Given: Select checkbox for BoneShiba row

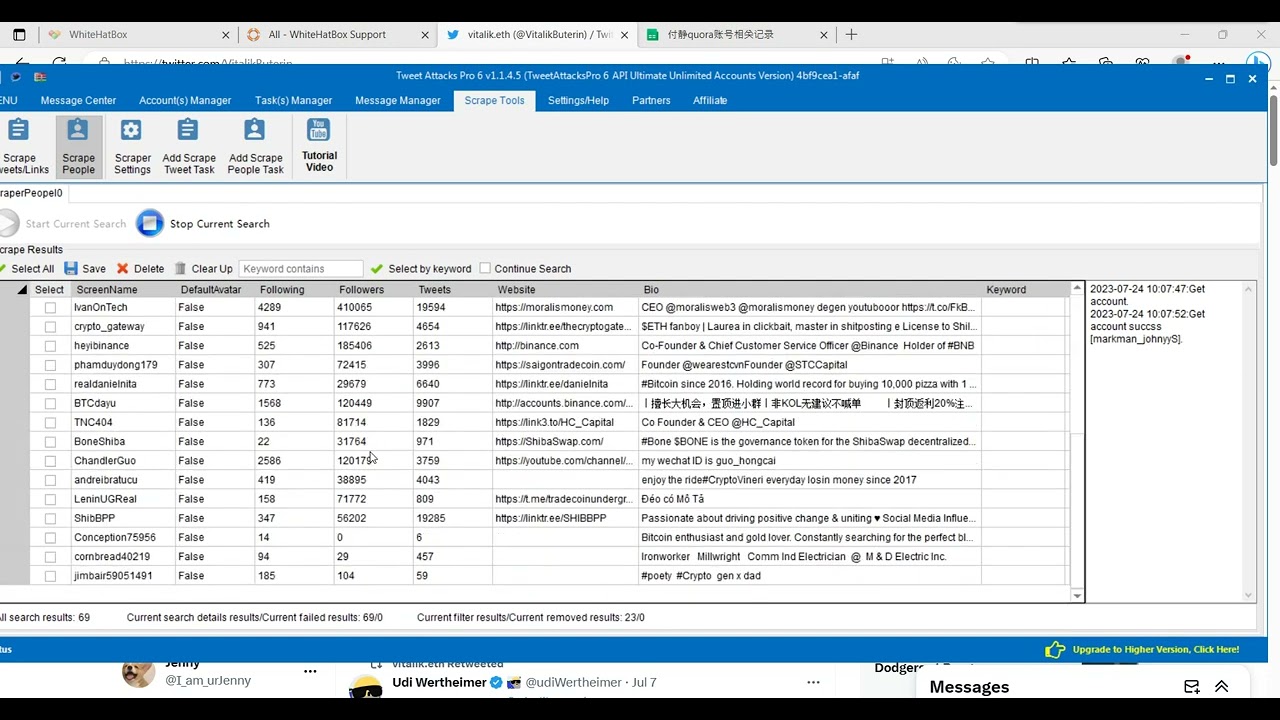Looking at the screenshot, I should click(x=50, y=442).
